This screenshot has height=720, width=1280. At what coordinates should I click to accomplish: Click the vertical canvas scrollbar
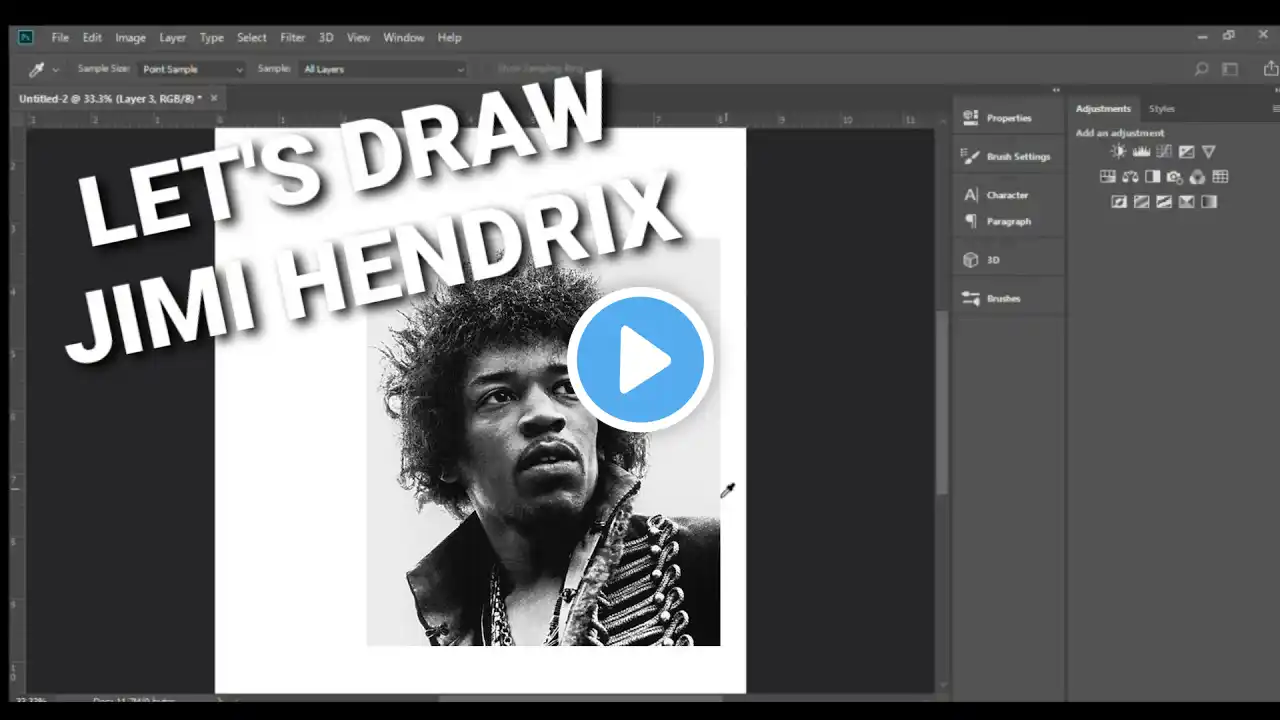(941, 403)
